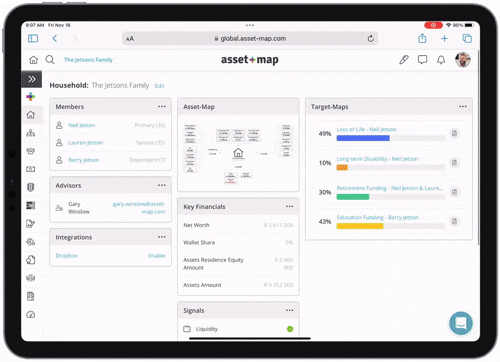Viewport: 500px width, 362px height.
Task: Reload the page via the refresh icon
Action: tap(370, 39)
